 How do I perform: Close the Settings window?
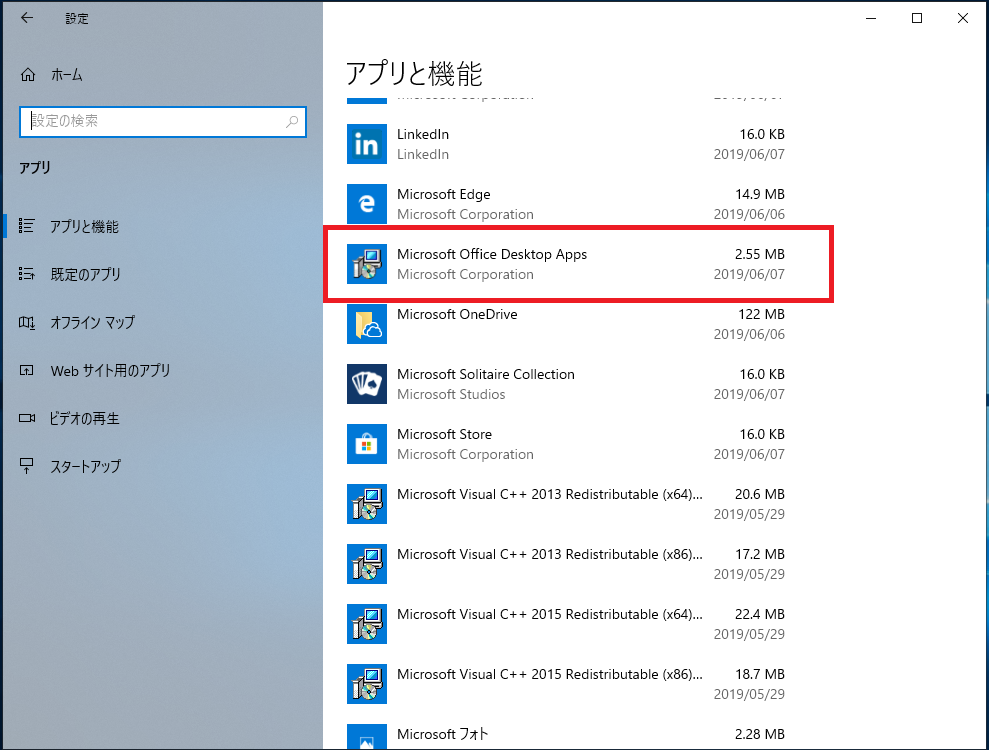pos(963,18)
